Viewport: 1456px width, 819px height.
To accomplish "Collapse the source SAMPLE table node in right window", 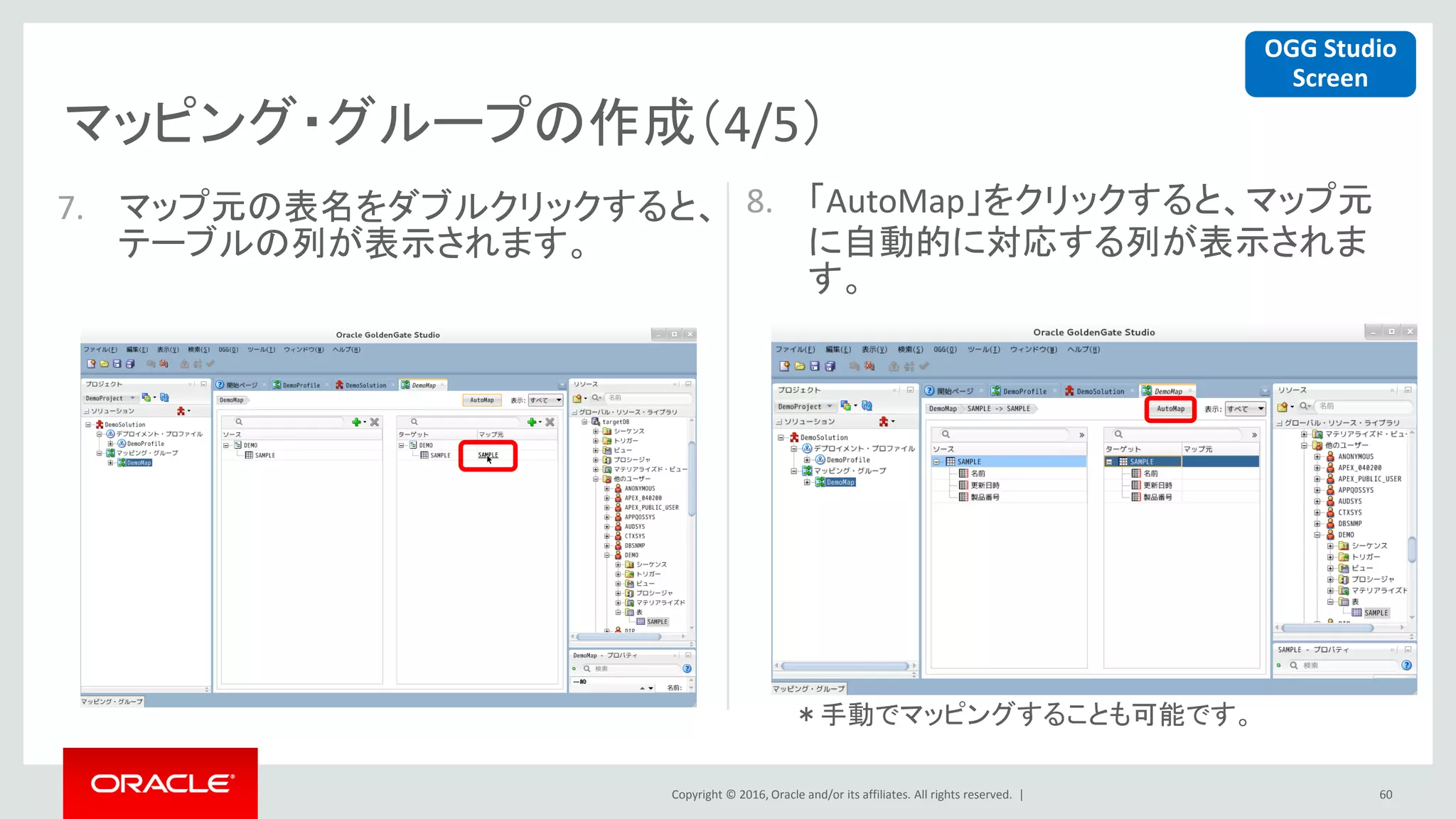I will (937, 462).
